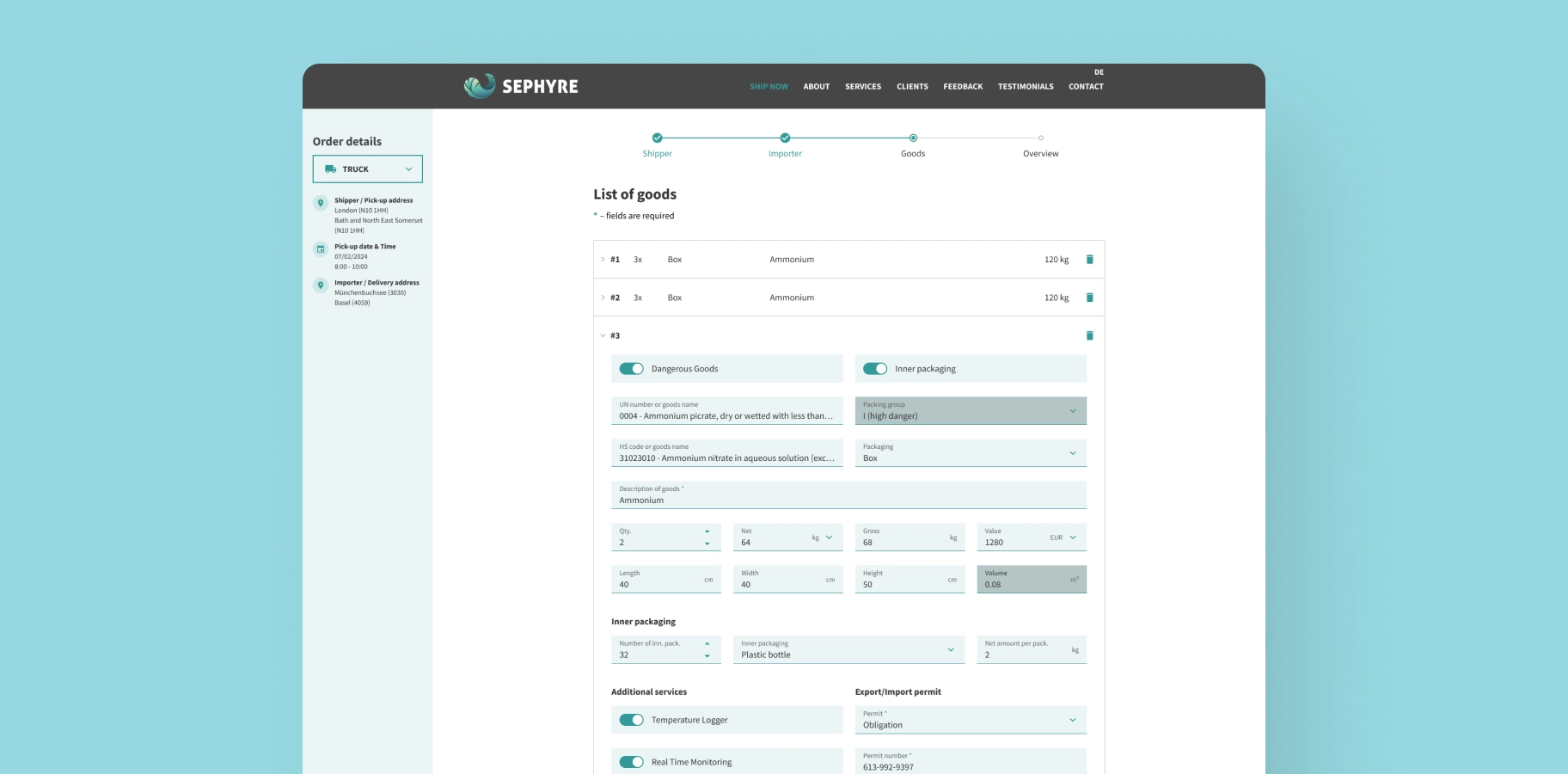Collapse goods row #3
The width and height of the screenshot is (1568, 774).
[x=603, y=335]
